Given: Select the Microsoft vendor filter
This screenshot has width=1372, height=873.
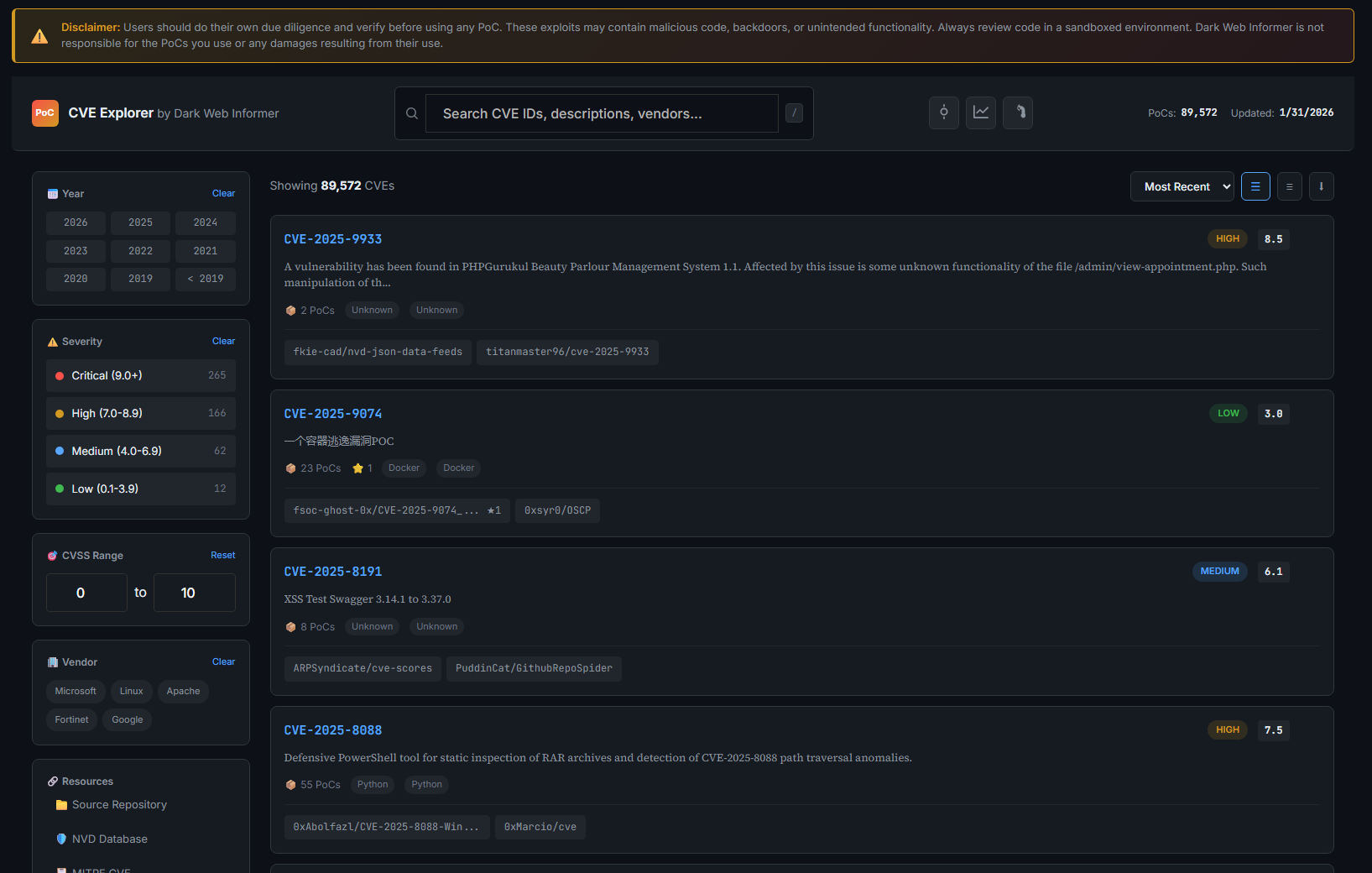Looking at the screenshot, I should [x=76, y=691].
